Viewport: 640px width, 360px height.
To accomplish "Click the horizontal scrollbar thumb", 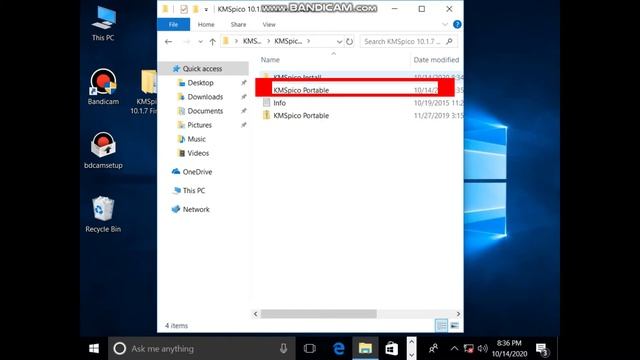I will 318,313.
